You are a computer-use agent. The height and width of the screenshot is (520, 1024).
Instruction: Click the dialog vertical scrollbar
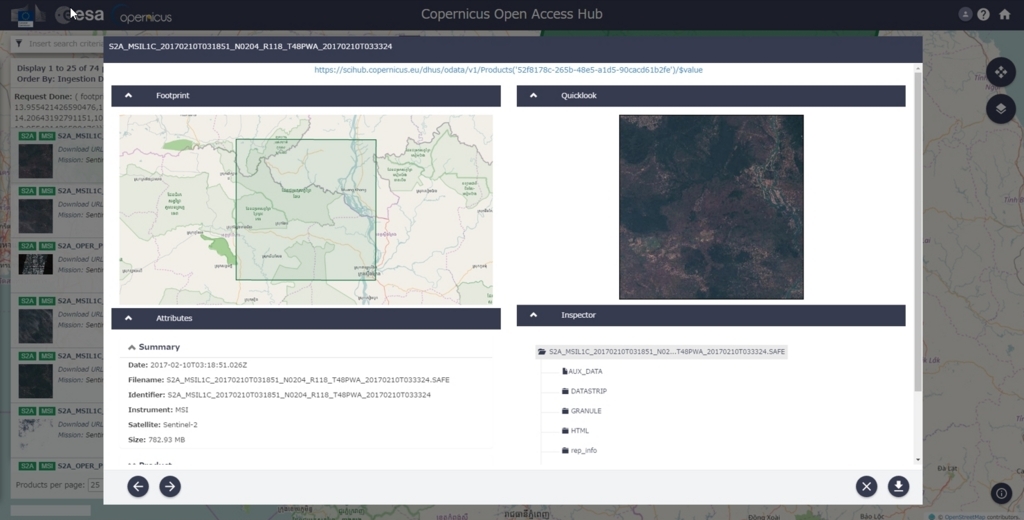(918, 232)
